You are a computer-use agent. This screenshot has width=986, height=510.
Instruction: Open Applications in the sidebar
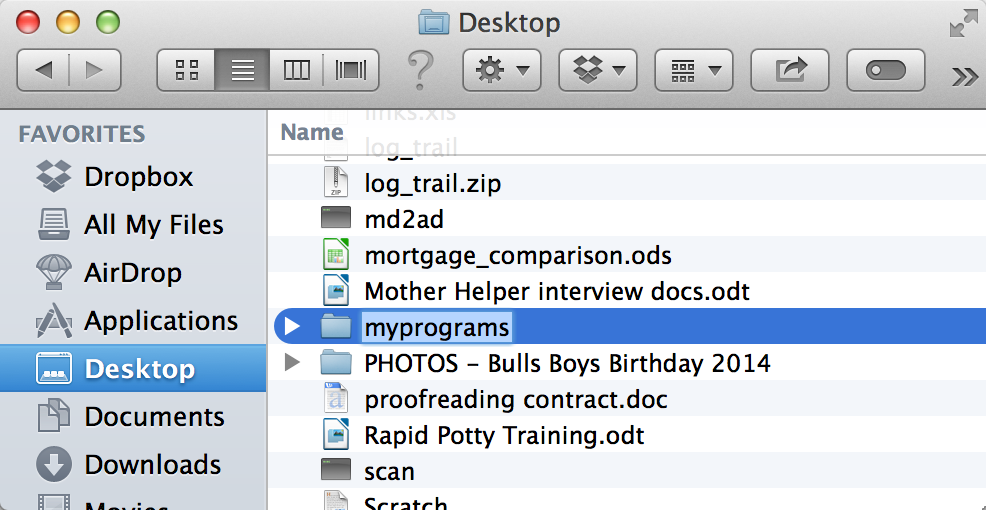click(160, 321)
